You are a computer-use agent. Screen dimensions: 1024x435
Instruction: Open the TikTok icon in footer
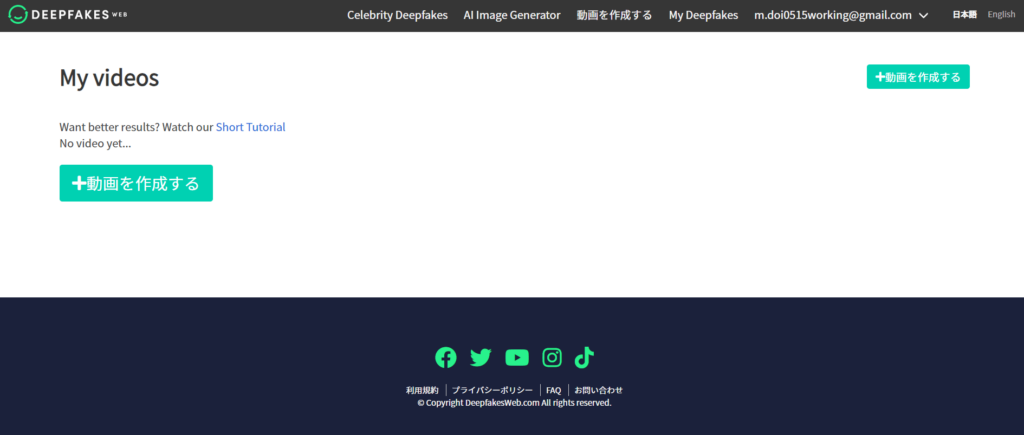584,357
